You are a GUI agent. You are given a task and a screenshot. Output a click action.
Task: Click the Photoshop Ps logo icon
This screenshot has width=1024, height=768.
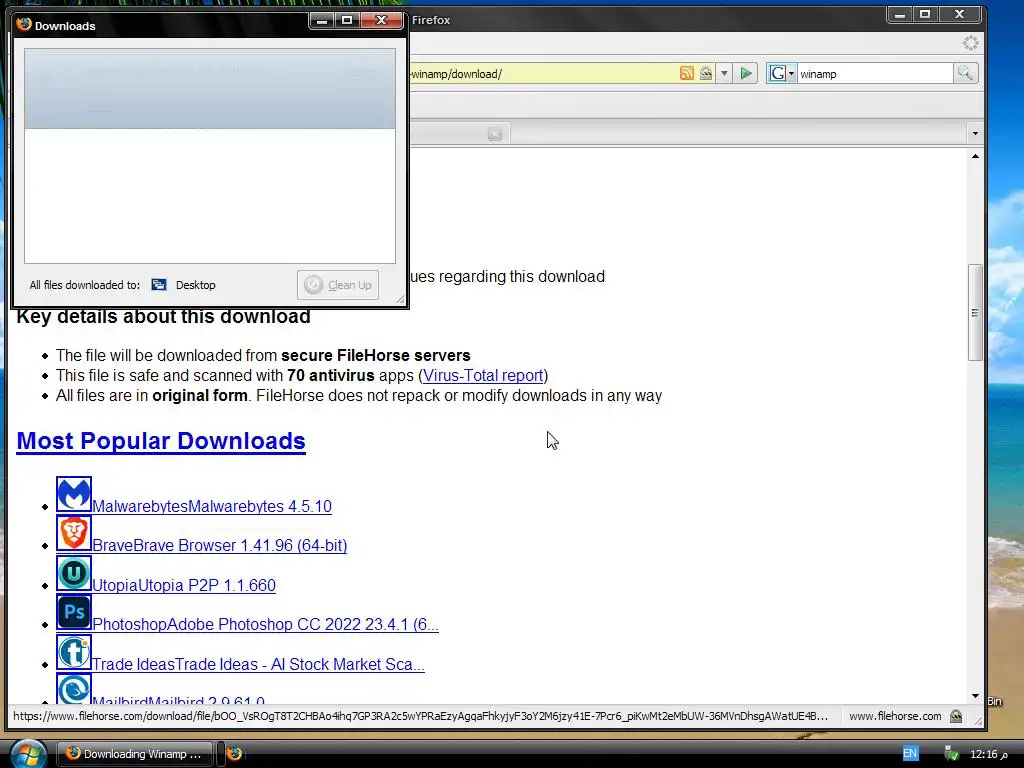74,612
